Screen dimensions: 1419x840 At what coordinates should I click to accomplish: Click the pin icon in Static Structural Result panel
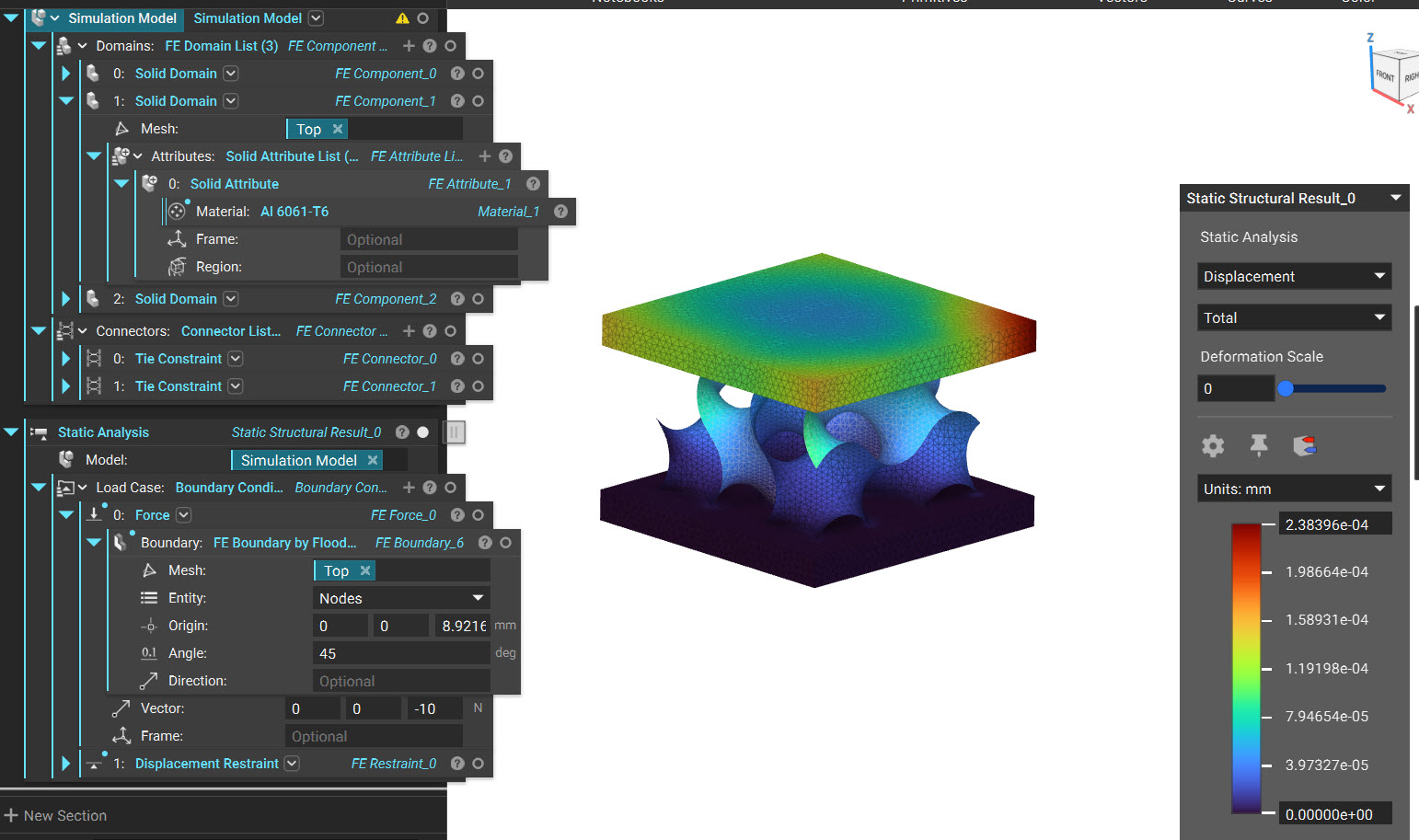pyautogui.click(x=1258, y=445)
